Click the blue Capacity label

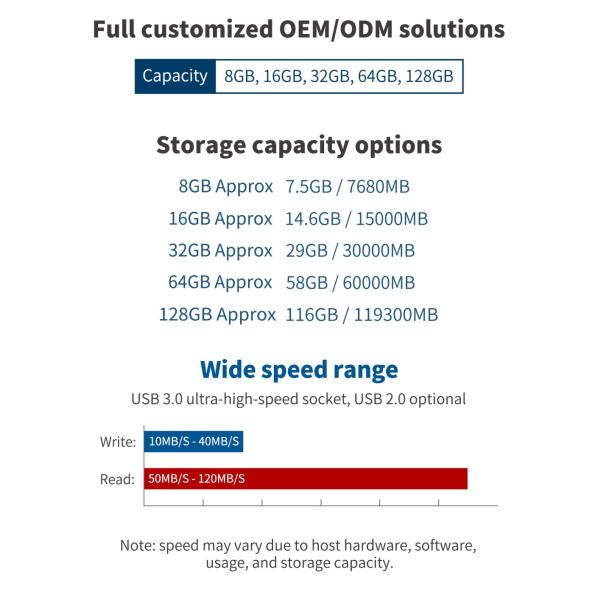(x=175, y=76)
